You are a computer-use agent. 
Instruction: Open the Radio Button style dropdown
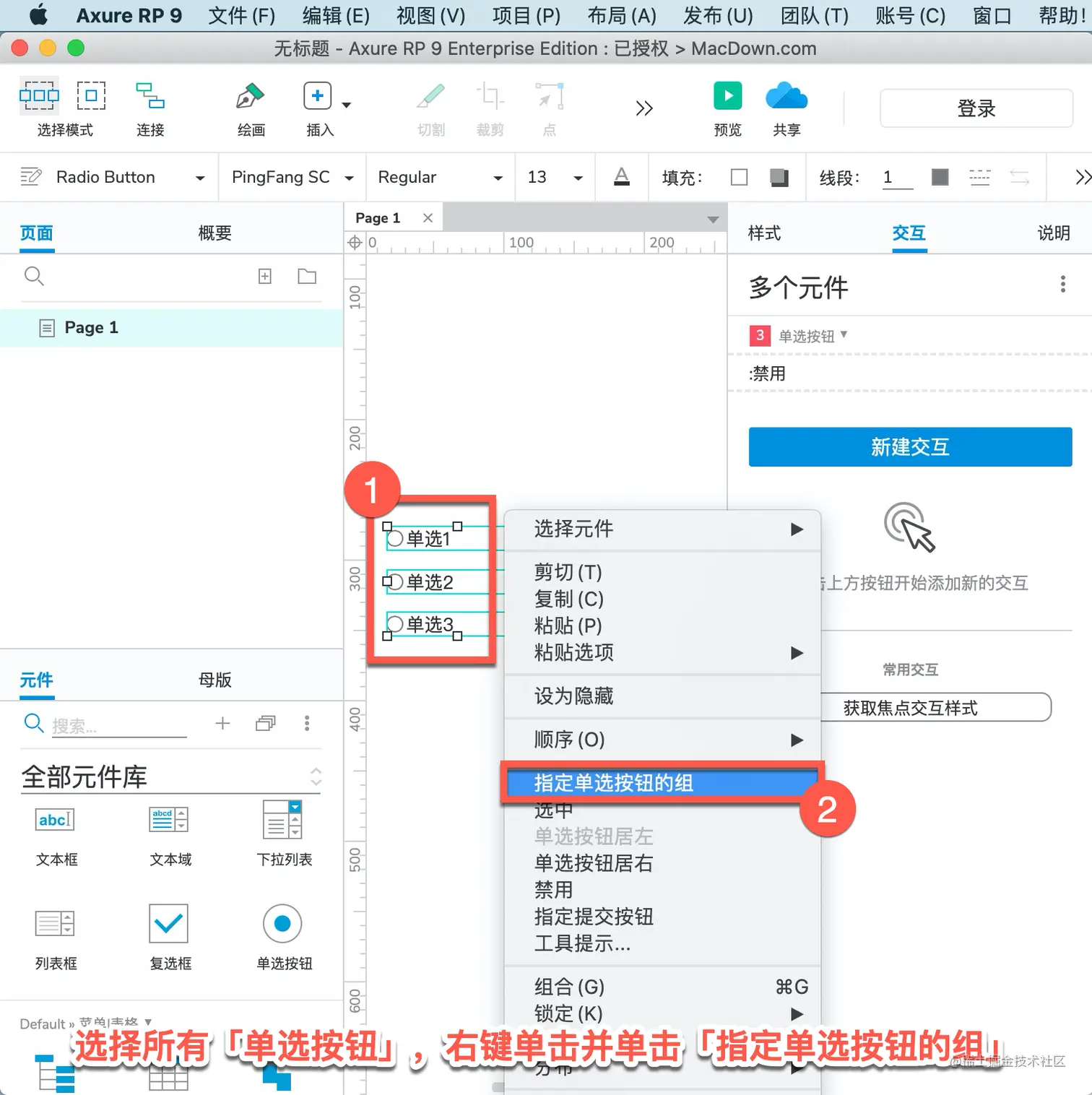[200, 178]
